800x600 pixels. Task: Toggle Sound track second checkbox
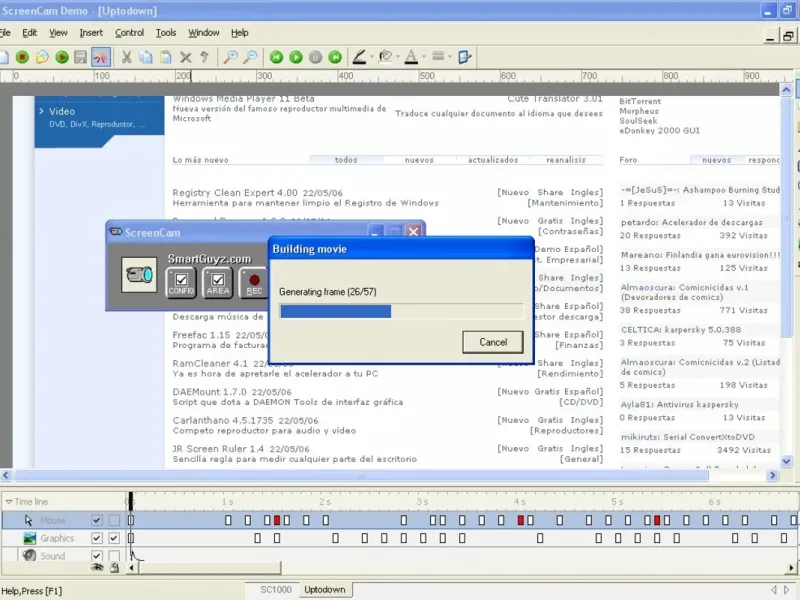114,556
